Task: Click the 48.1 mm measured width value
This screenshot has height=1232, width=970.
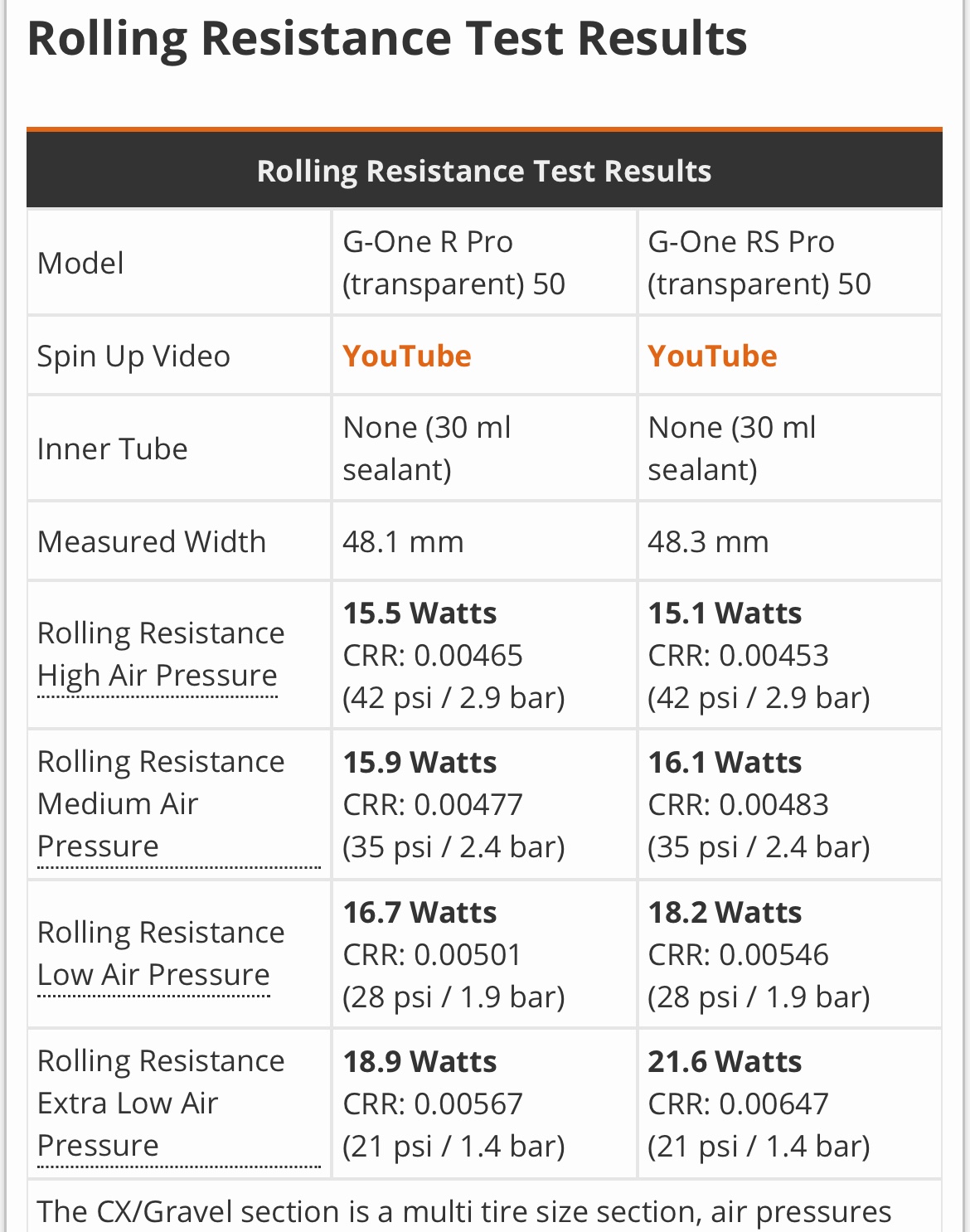Action: [403, 542]
